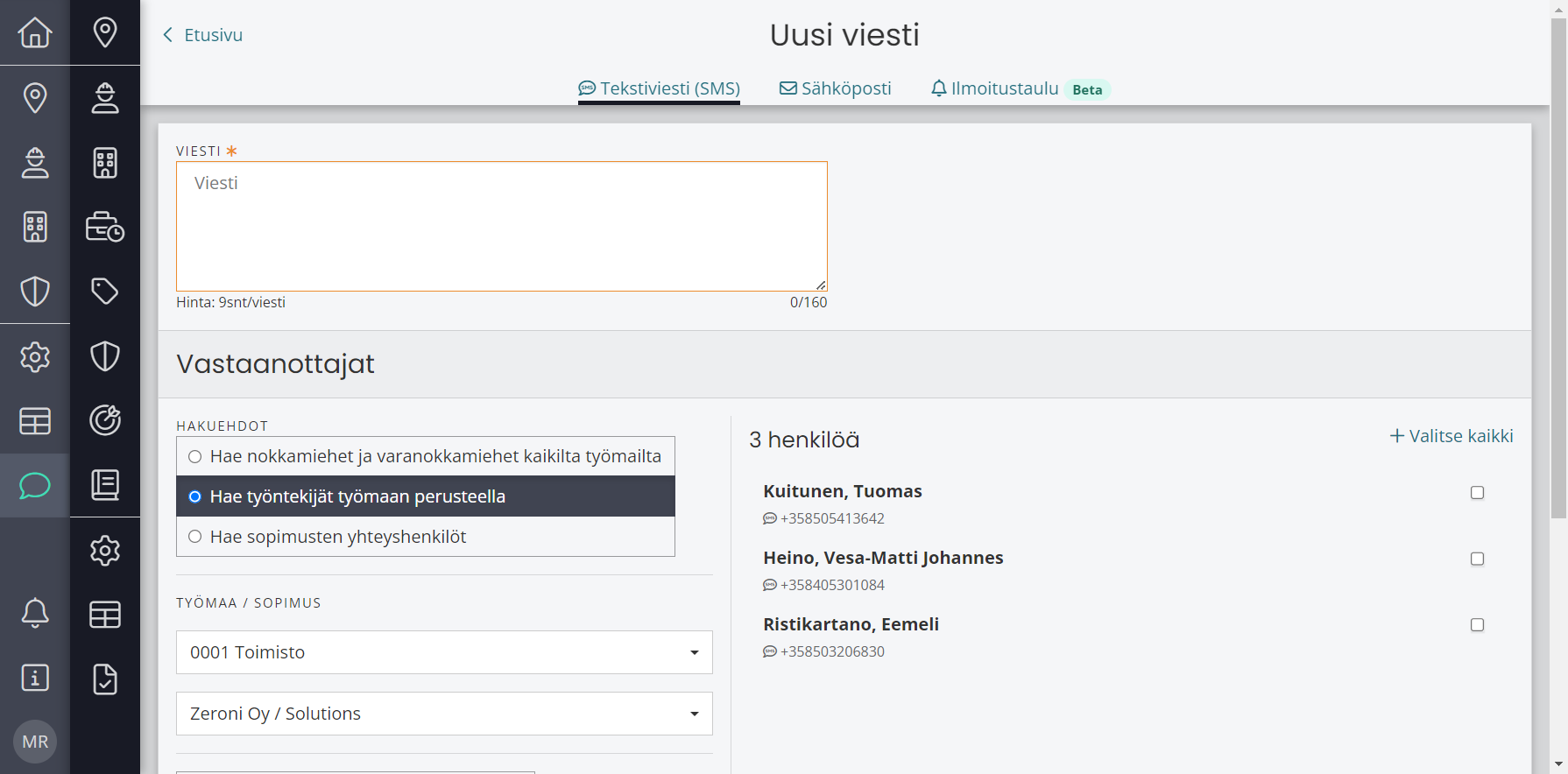Switch to the Ilmoitustaulu tab

995,88
